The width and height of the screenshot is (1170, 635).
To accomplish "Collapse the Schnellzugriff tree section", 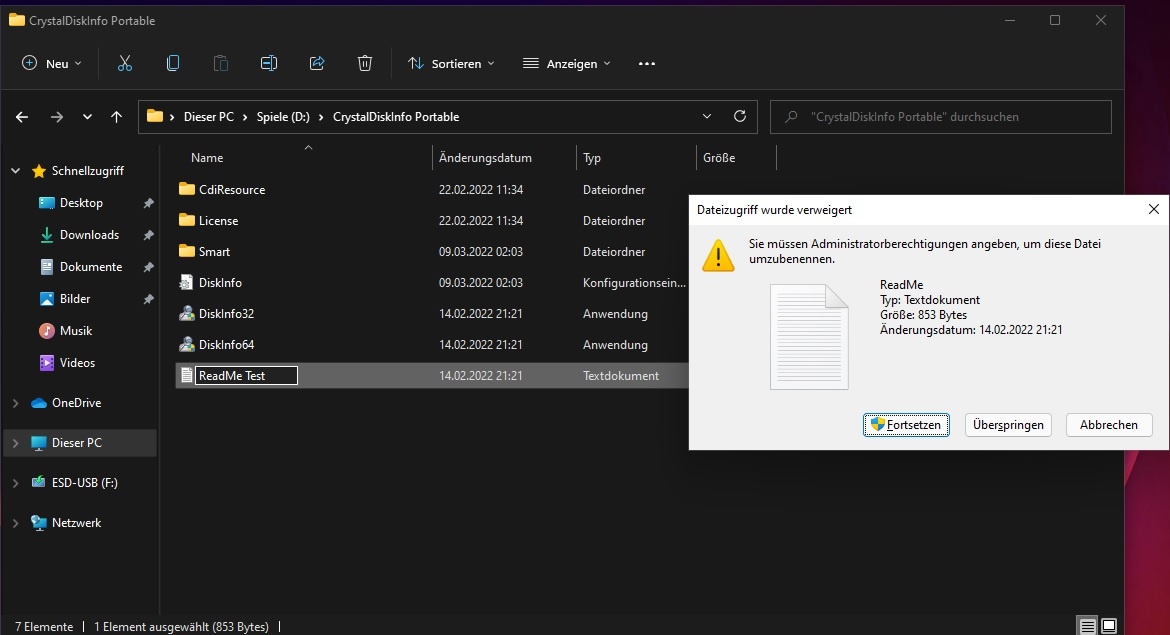I will (x=16, y=171).
